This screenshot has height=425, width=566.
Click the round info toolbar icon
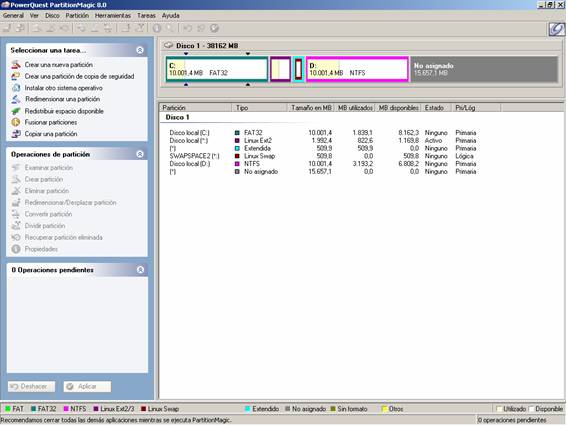pos(157,28)
